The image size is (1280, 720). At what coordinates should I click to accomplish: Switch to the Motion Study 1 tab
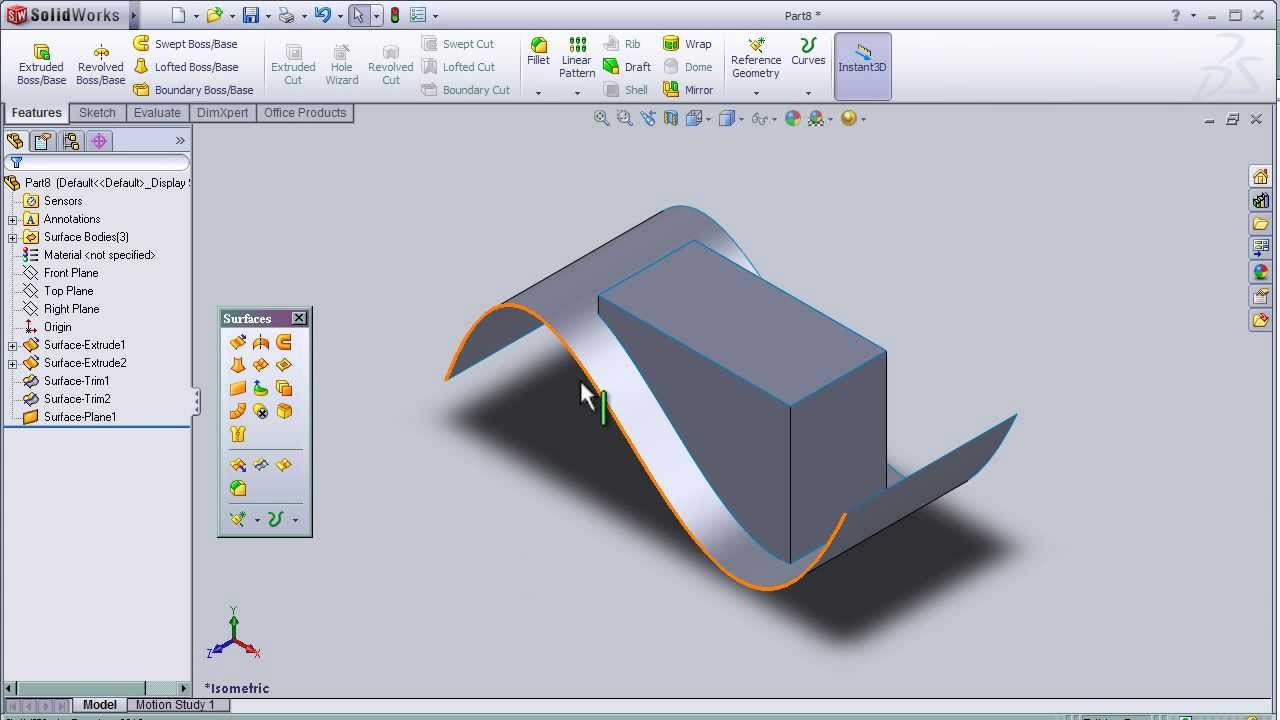tap(175, 705)
